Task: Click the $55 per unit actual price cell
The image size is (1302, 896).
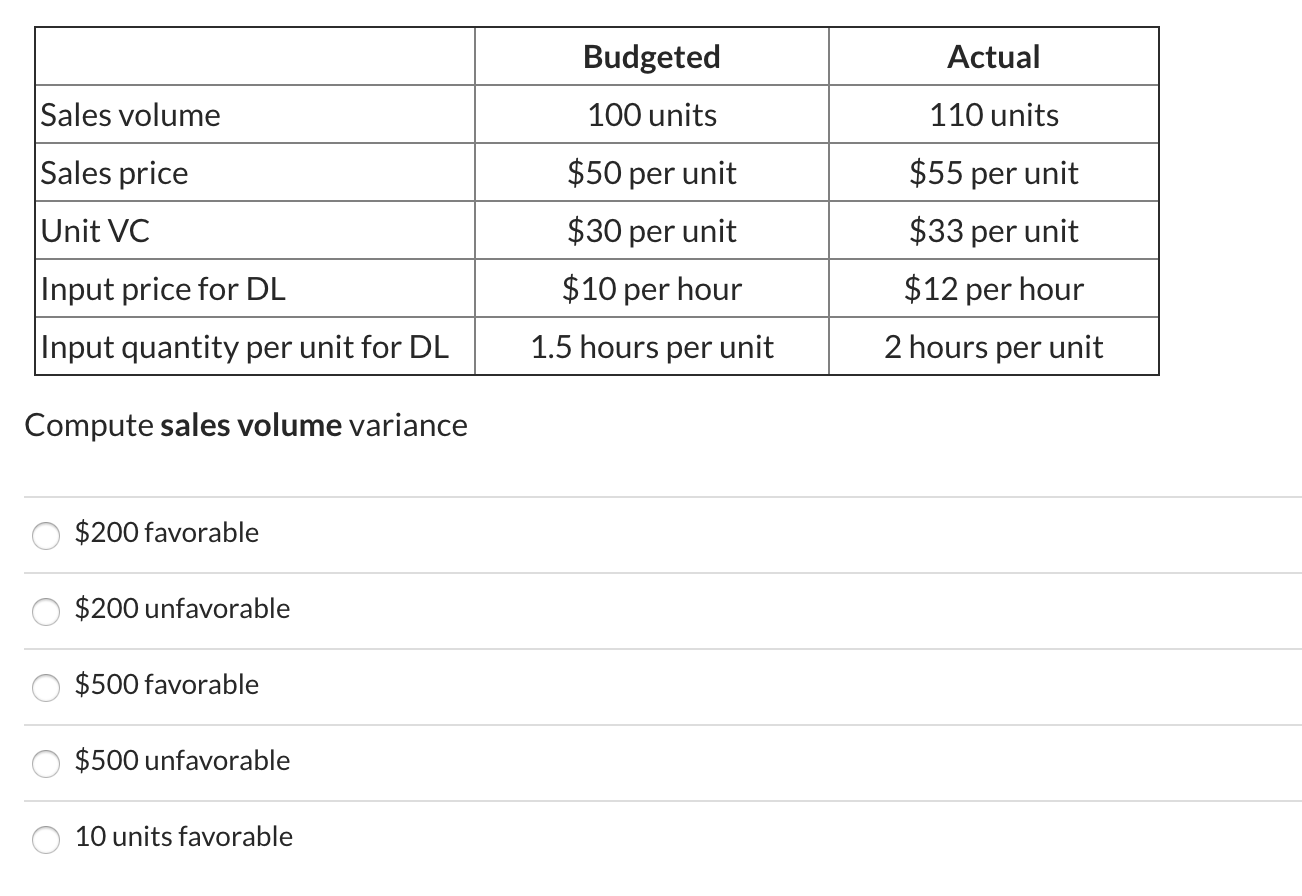Action: click(993, 172)
